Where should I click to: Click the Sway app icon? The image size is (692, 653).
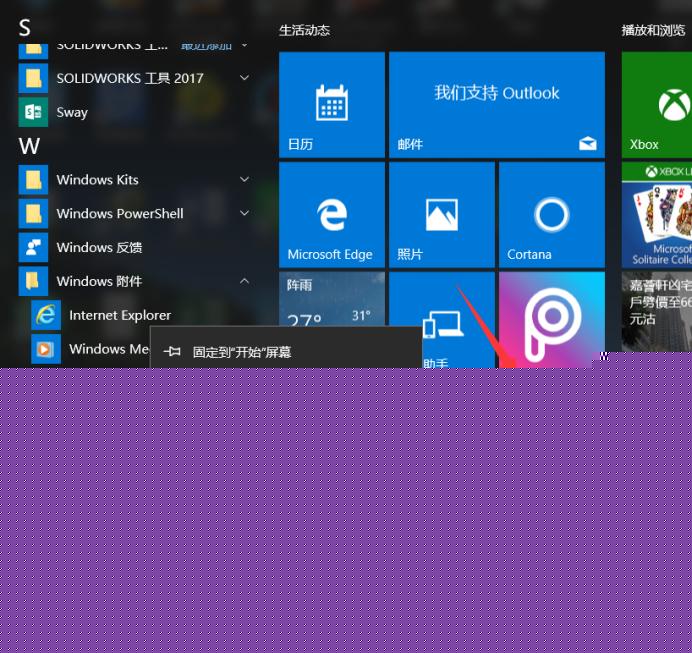pyautogui.click(x=33, y=112)
